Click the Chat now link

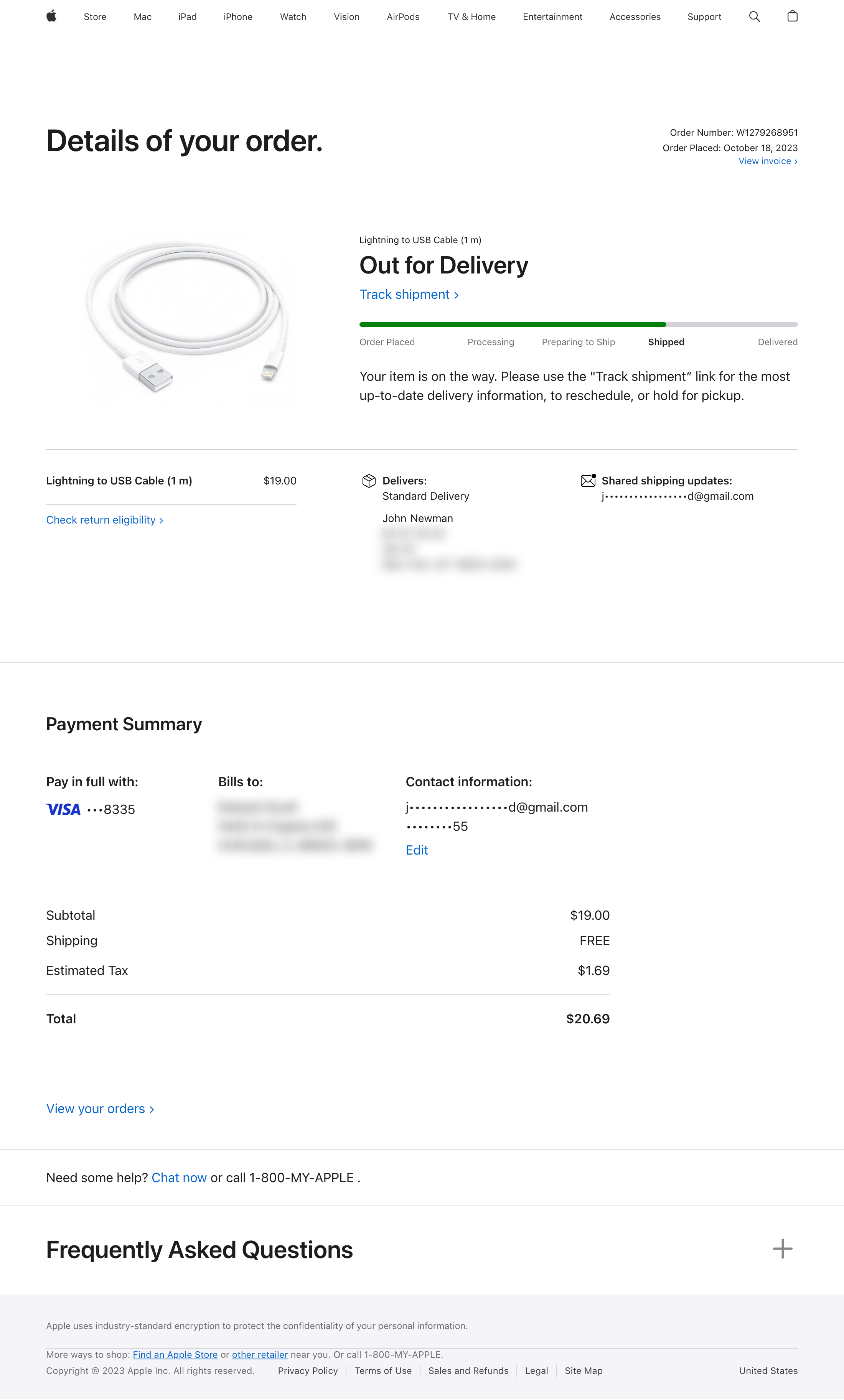178,1177
